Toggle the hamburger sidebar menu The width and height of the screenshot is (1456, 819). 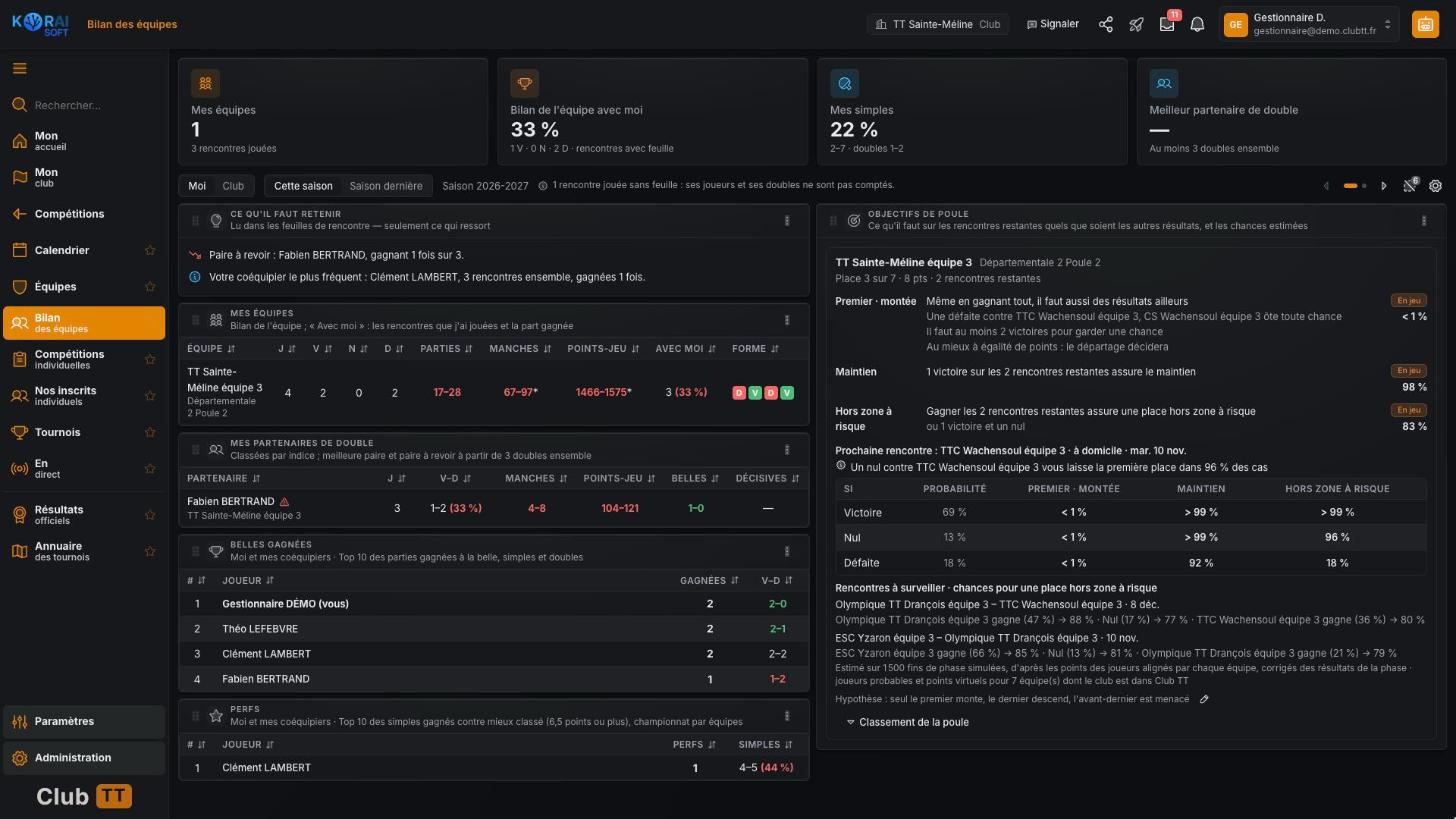(x=19, y=68)
